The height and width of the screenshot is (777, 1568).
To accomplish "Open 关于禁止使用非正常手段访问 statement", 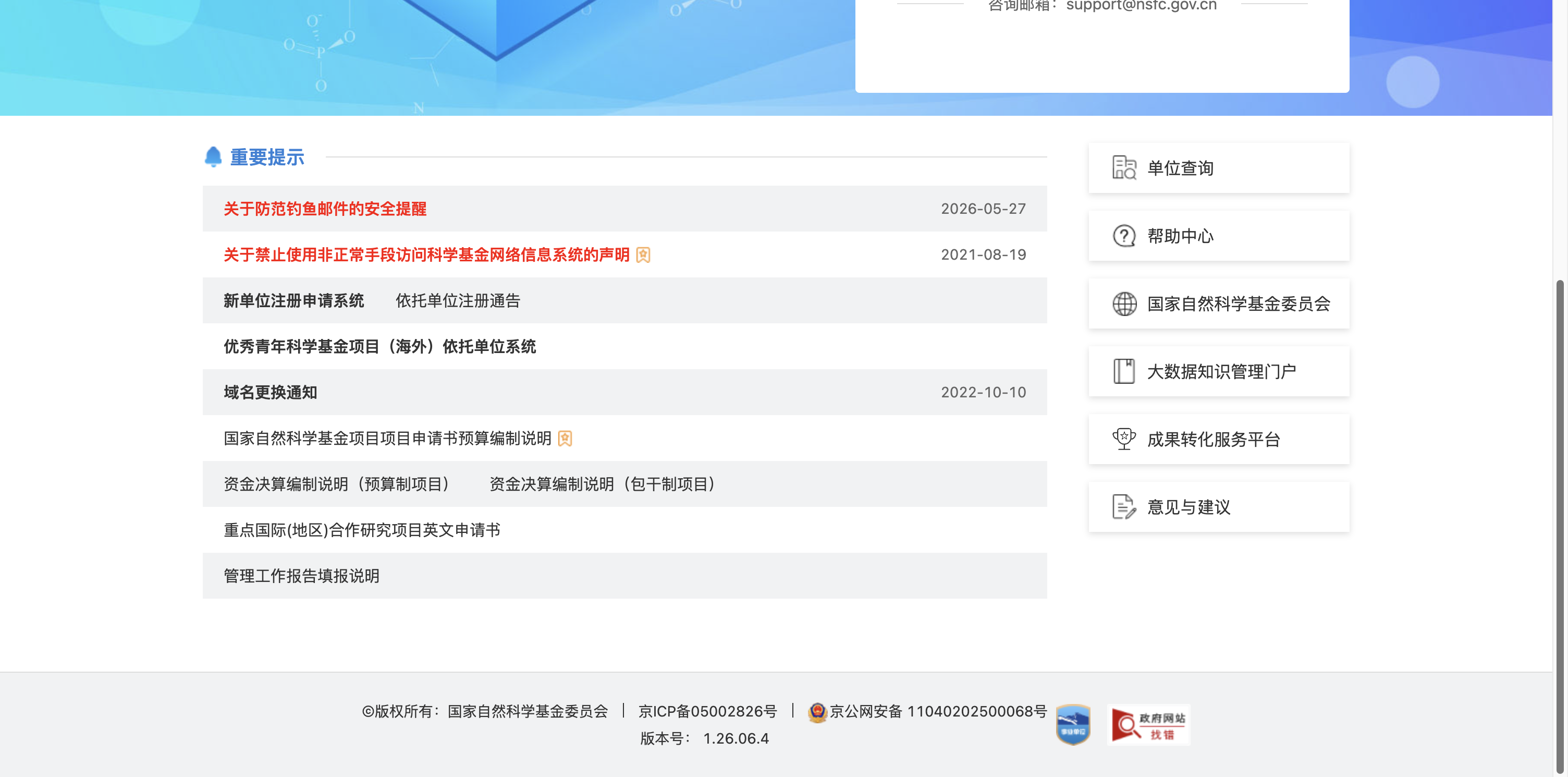I will [426, 254].
